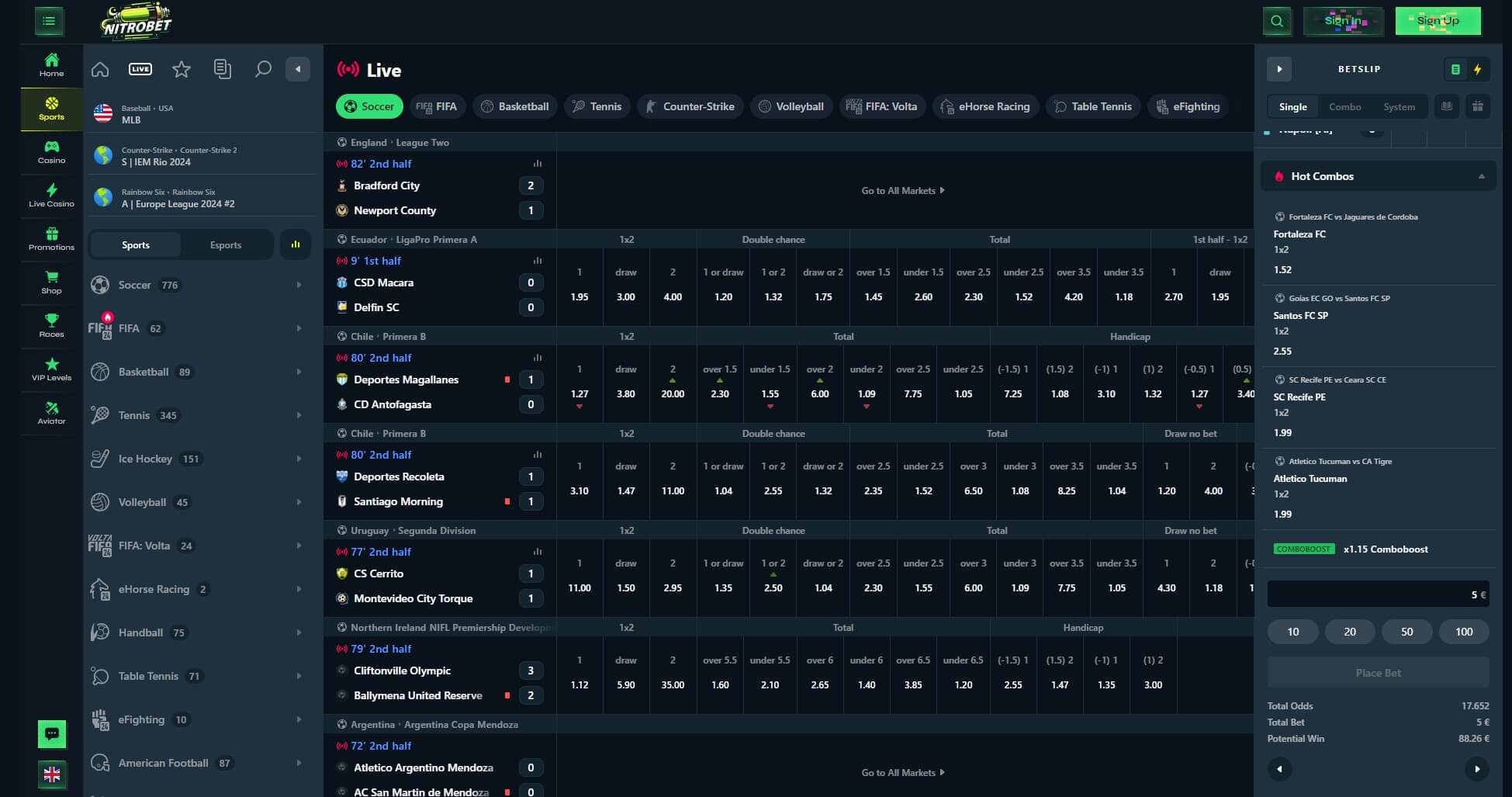Image resolution: width=1512 pixels, height=797 pixels.
Task: Go to Home in left sidebar
Action: coord(51,65)
